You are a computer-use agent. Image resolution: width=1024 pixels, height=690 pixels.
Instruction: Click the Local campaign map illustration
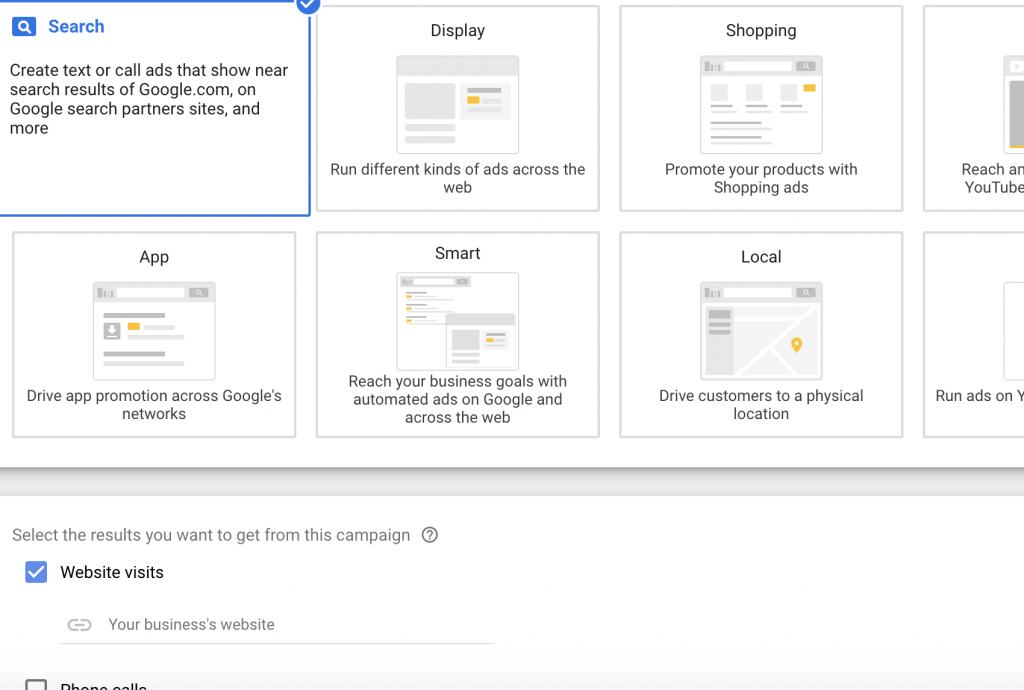pyautogui.click(x=760, y=330)
